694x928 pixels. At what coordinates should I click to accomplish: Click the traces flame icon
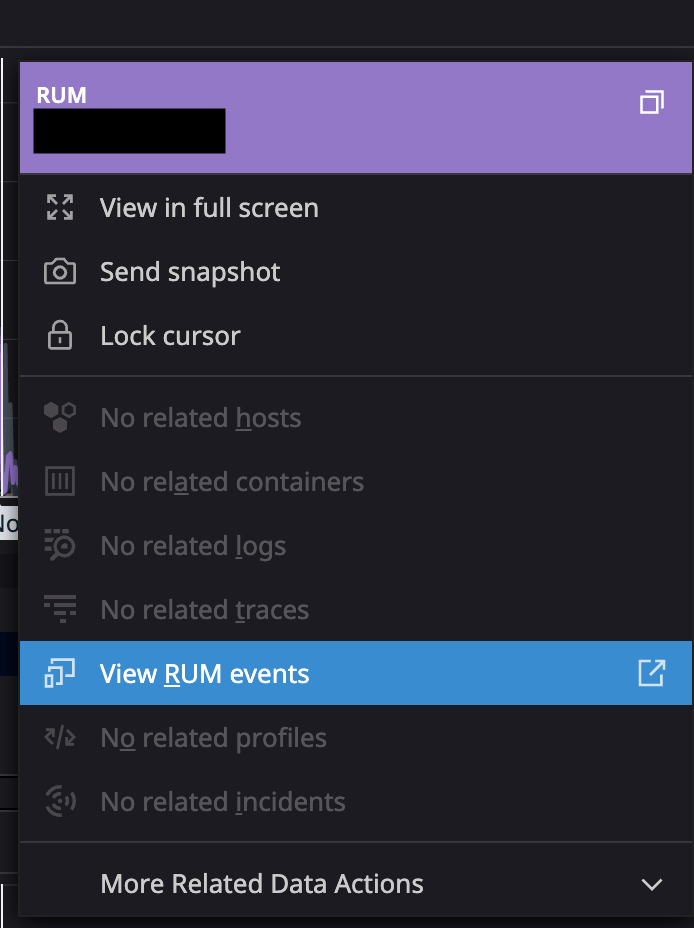pyautogui.click(x=60, y=610)
